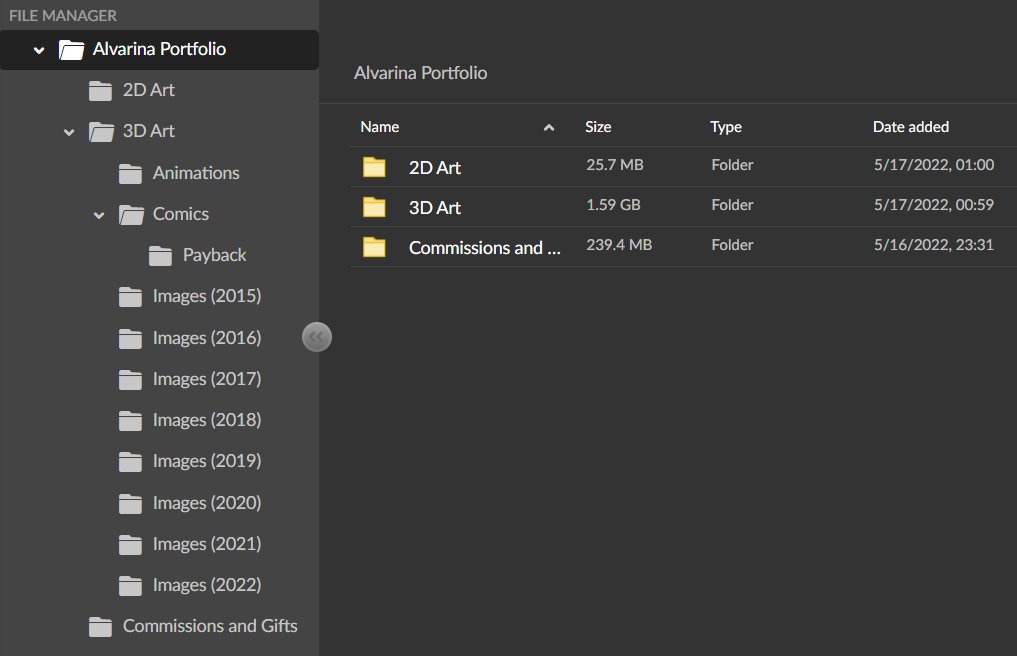1017x656 pixels.
Task: Click yellow 2D Art folder icon in list
Action: click(x=374, y=167)
